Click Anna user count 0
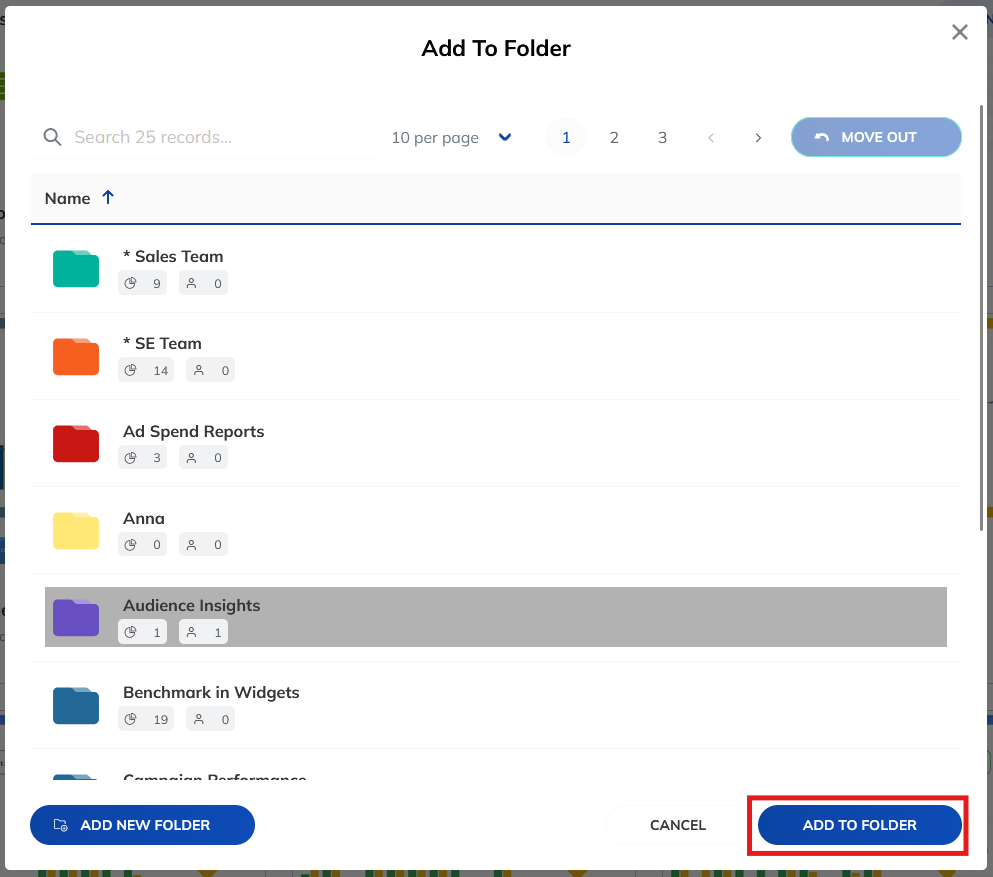The width and height of the screenshot is (993, 877). tap(203, 545)
